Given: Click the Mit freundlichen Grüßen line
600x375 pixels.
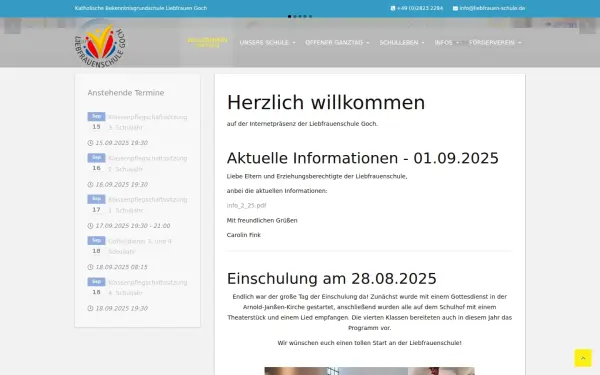Looking at the screenshot, I should (262, 220).
